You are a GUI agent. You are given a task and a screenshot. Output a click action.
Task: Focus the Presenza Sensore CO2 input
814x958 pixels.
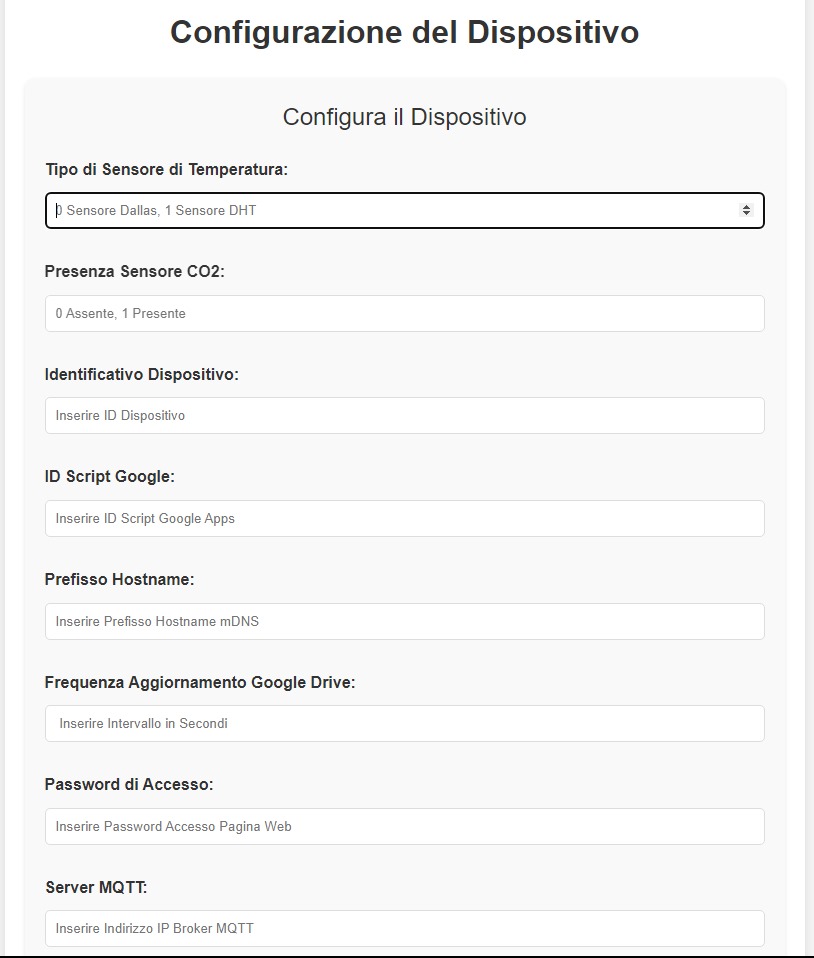(404, 313)
